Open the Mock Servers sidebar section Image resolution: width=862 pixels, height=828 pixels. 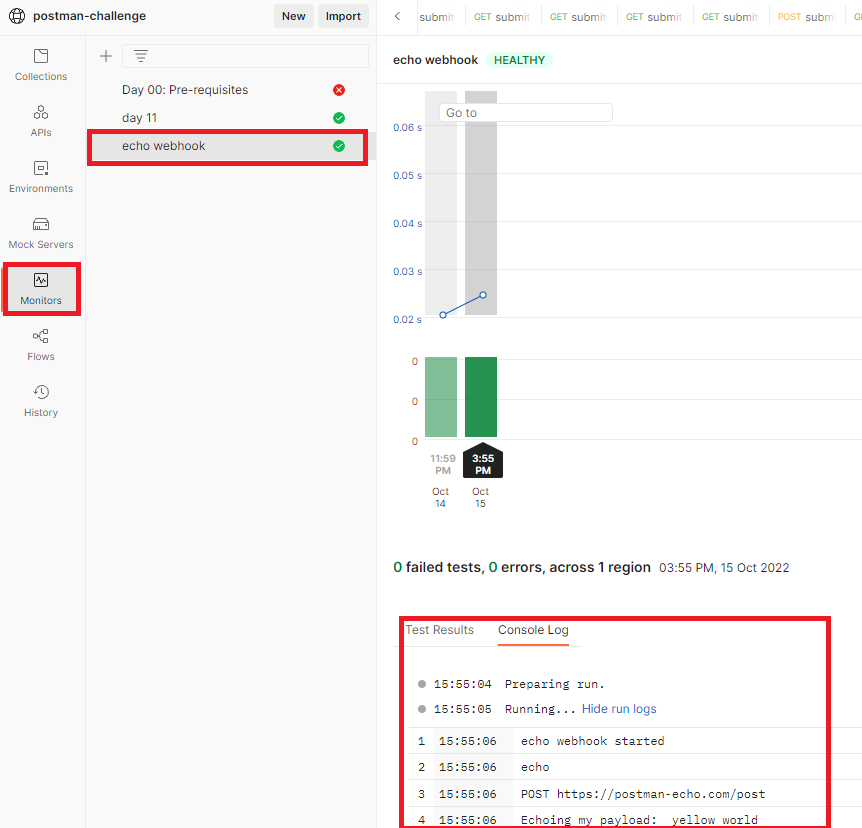[41, 233]
